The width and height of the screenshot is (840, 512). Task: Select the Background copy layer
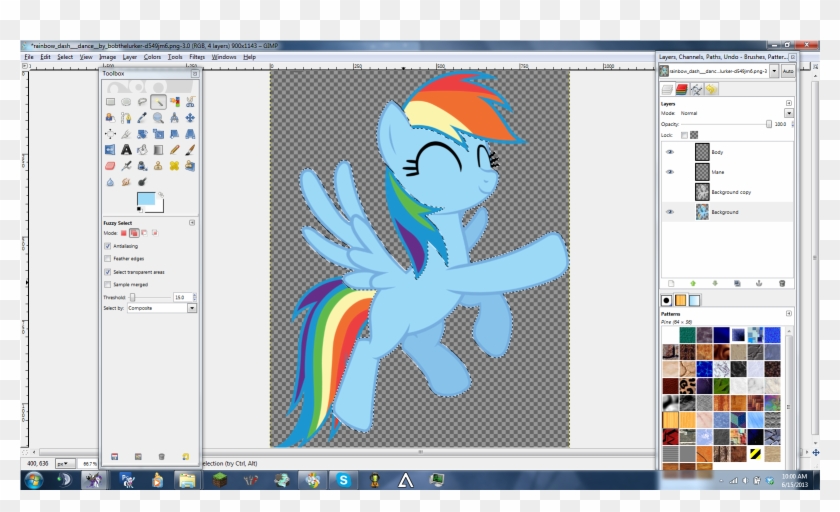coord(727,192)
